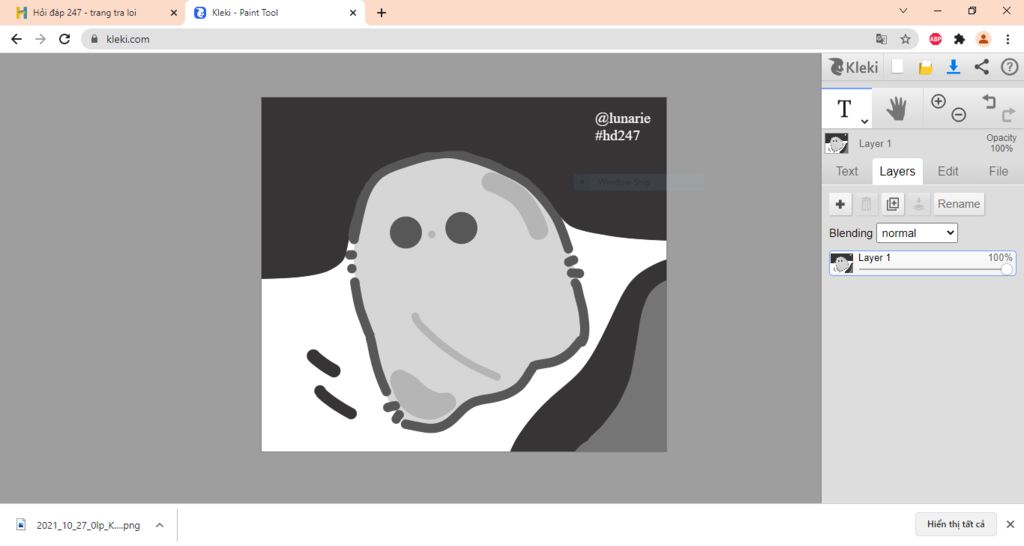Select Layer 1 thumbnail in layer list
The image size is (1024, 546).
[842, 263]
